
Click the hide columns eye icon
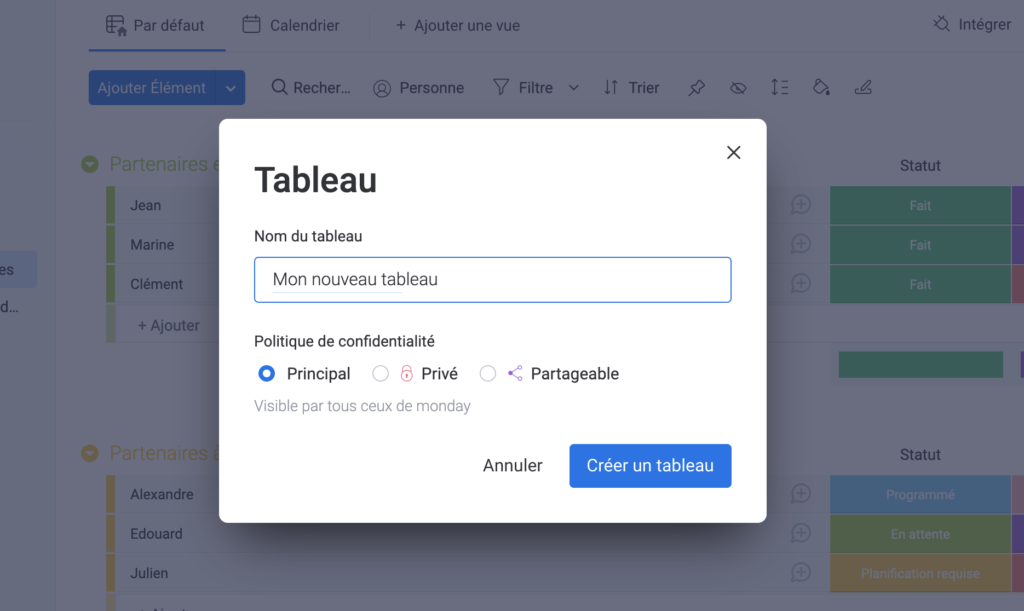pos(738,87)
